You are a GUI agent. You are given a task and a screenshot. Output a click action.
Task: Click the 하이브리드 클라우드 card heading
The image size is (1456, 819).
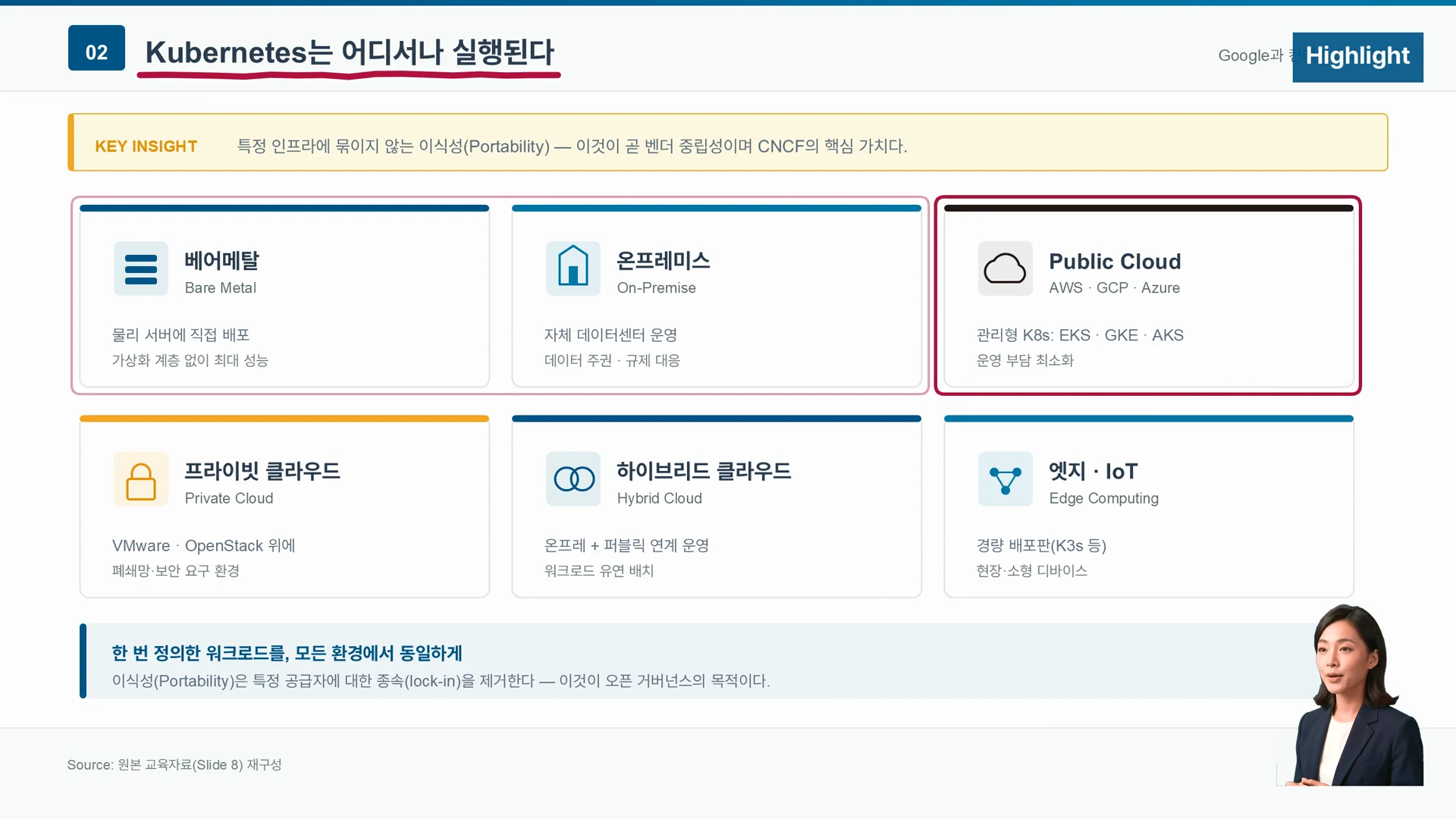click(704, 471)
